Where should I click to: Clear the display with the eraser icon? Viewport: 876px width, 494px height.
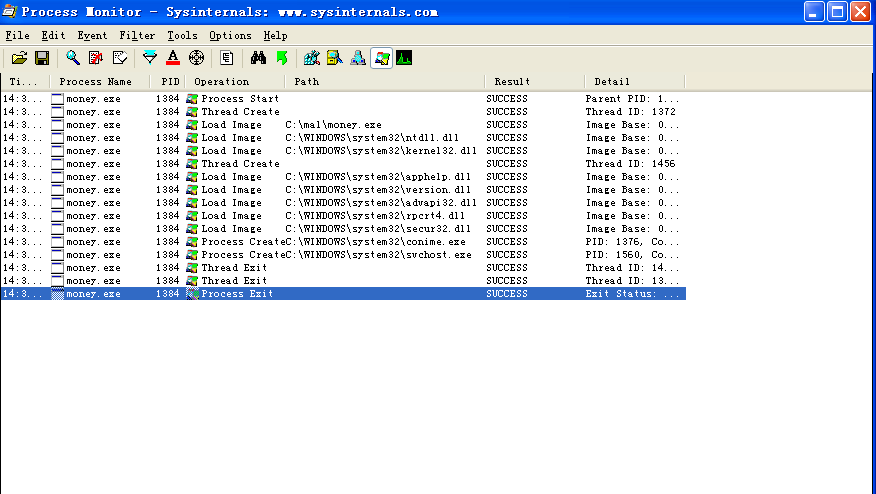120,58
